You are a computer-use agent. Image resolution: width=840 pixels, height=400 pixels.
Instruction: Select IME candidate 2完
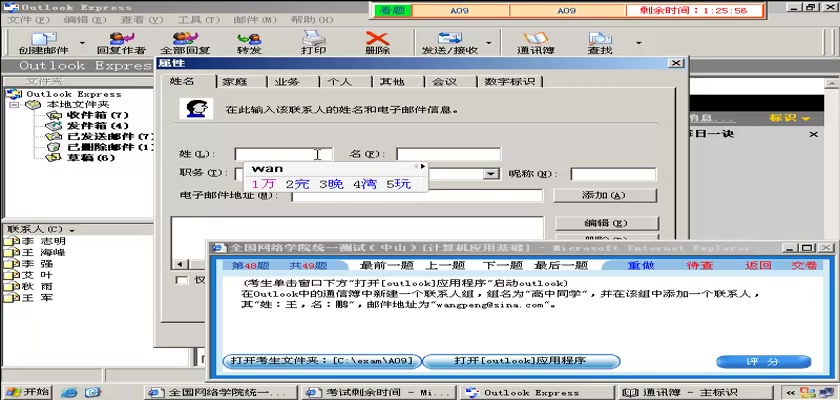[297, 184]
